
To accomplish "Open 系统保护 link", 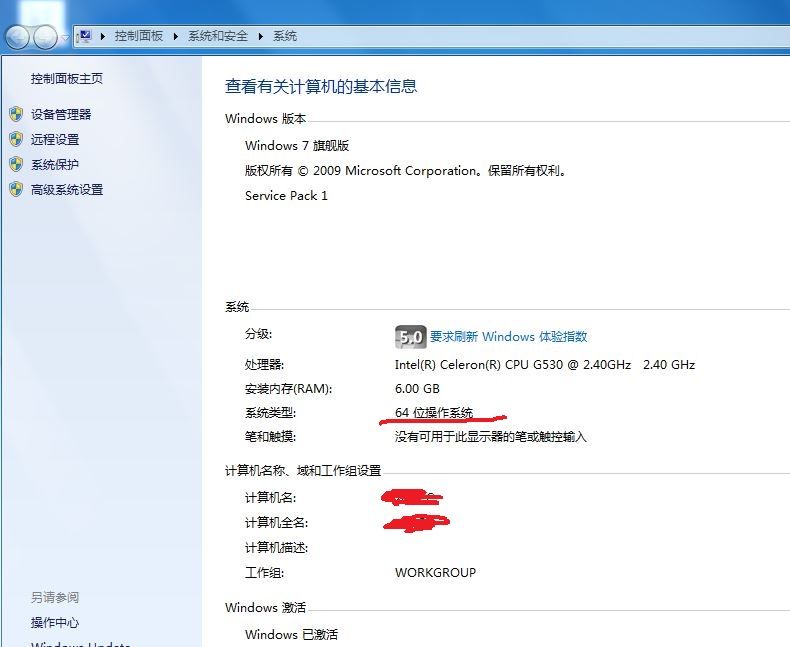I will [x=55, y=164].
